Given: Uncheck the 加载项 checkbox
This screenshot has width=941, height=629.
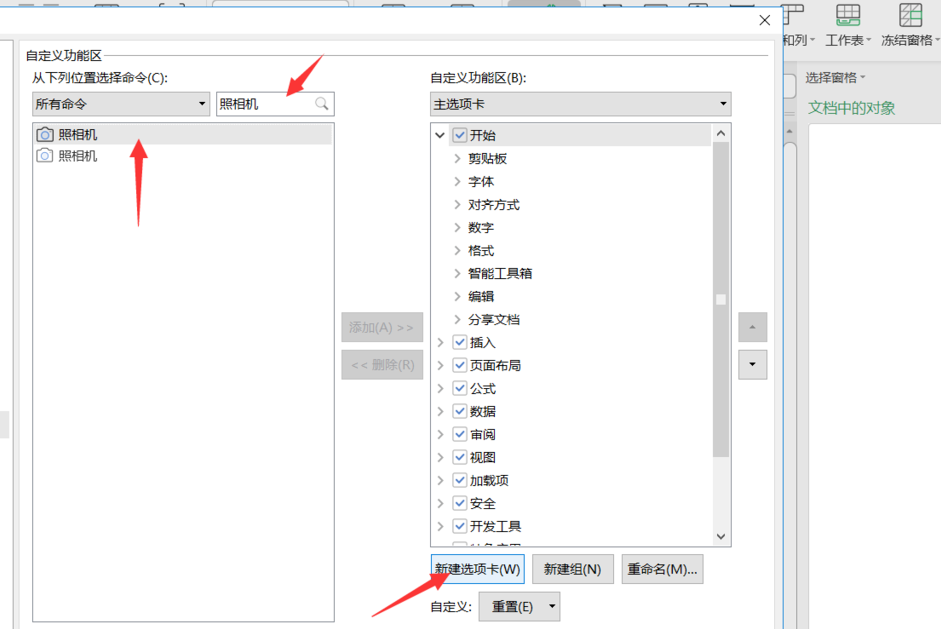Looking at the screenshot, I should [x=459, y=479].
